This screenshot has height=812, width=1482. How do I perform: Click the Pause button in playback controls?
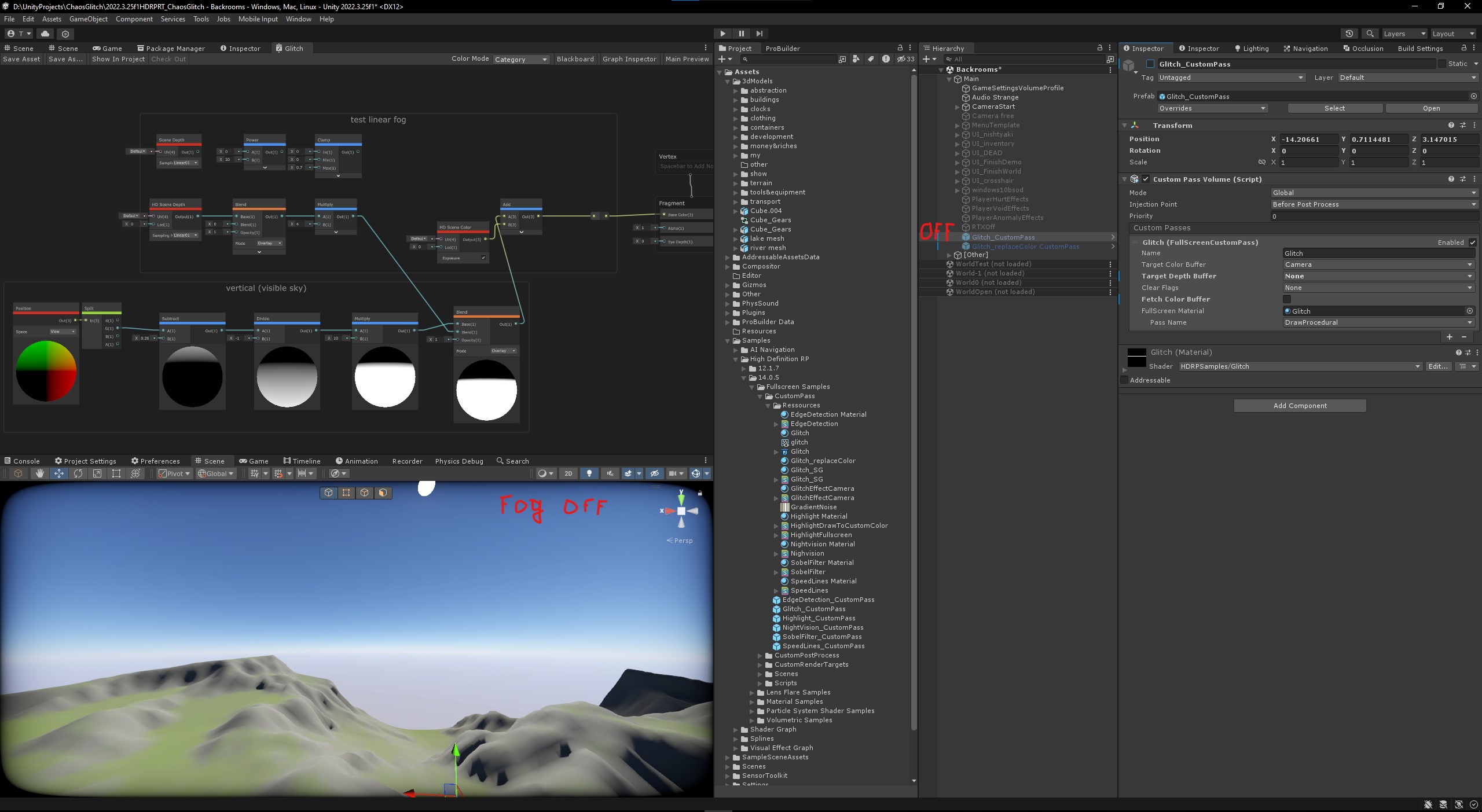point(741,34)
